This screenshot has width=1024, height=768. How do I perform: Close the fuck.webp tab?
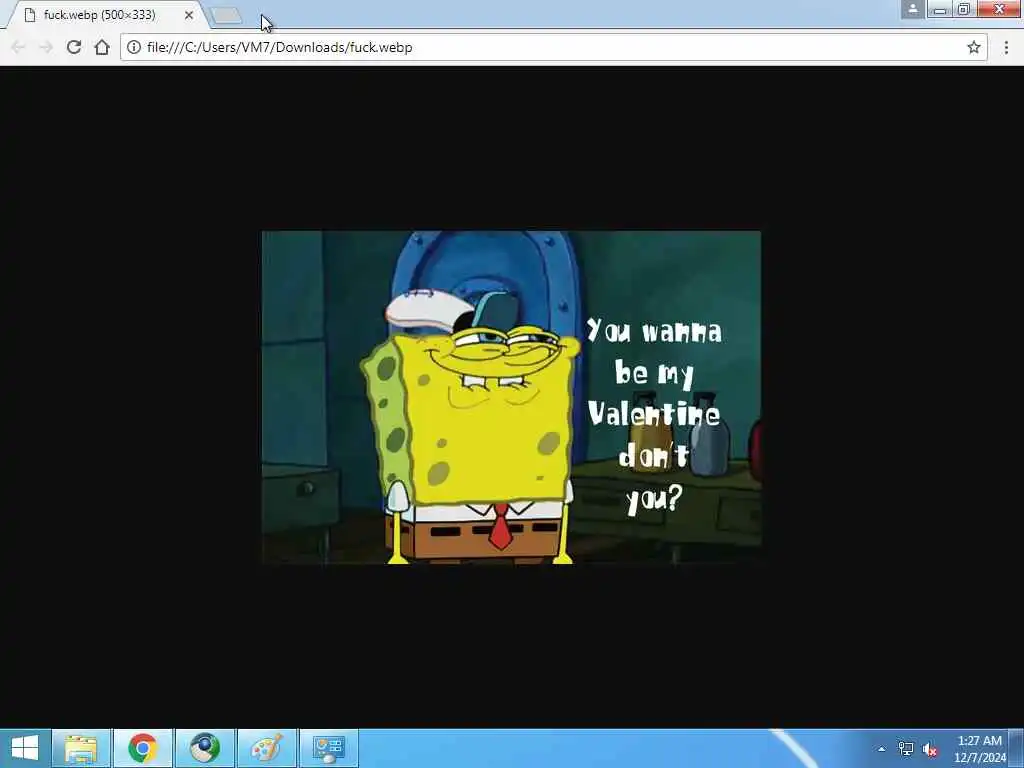pyautogui.click(x=189, y=14)
